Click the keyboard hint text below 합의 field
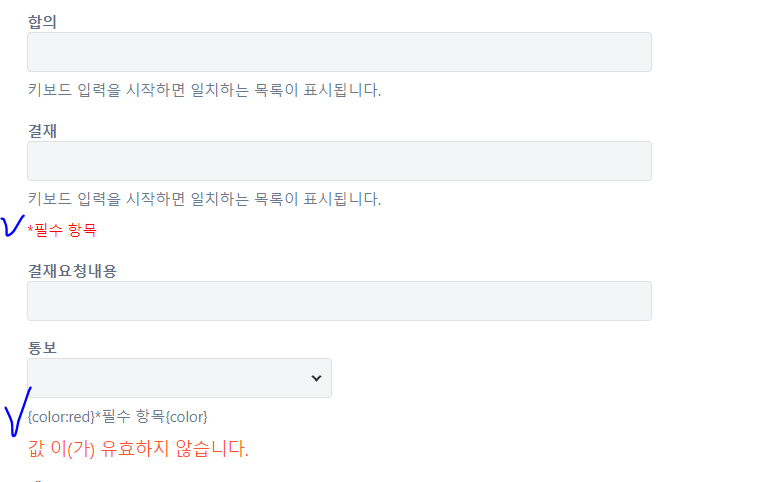Image resolution: width=765 pixels, height=482 pixels. 204,90
